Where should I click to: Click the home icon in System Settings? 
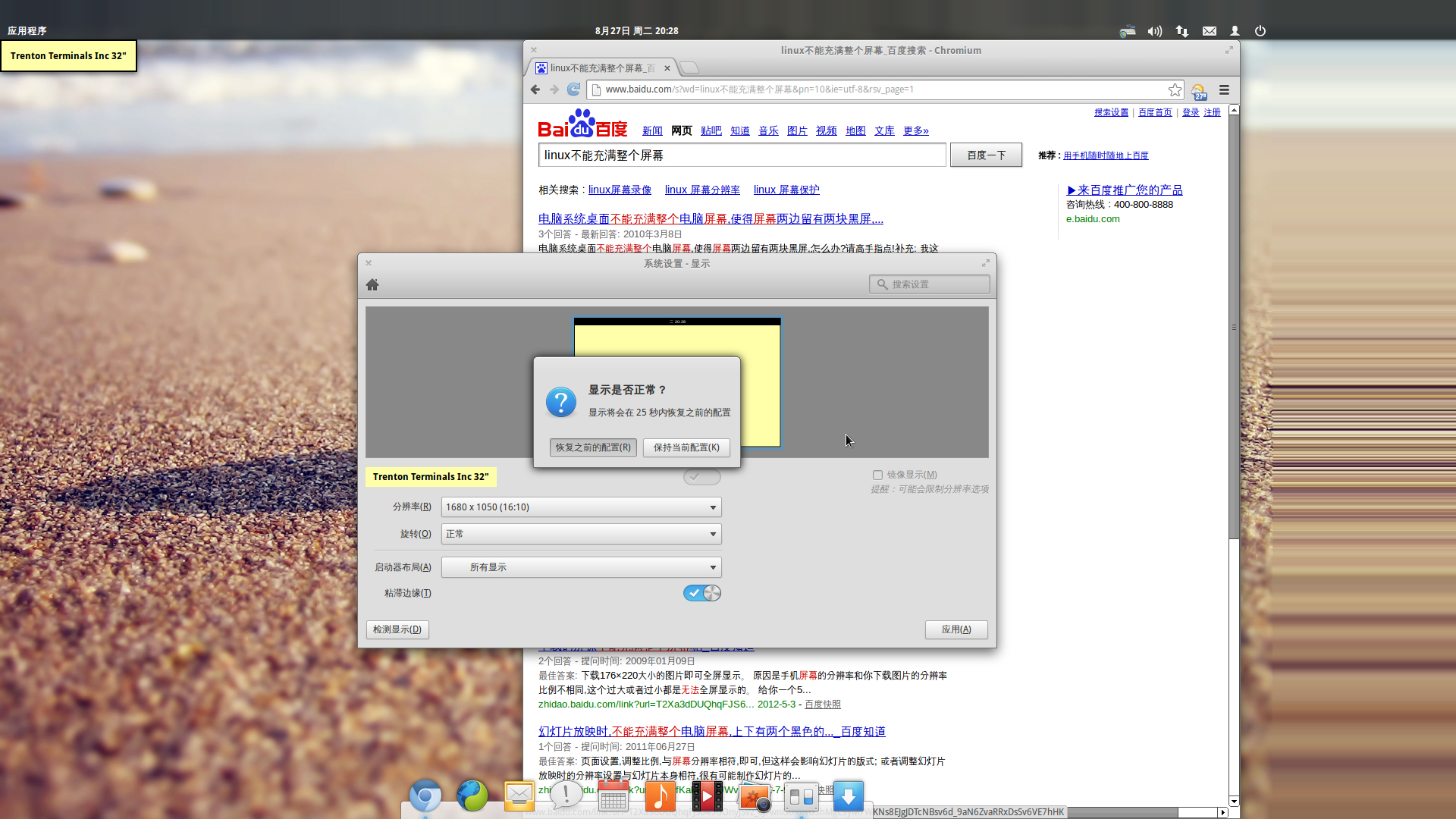point(372,284)
